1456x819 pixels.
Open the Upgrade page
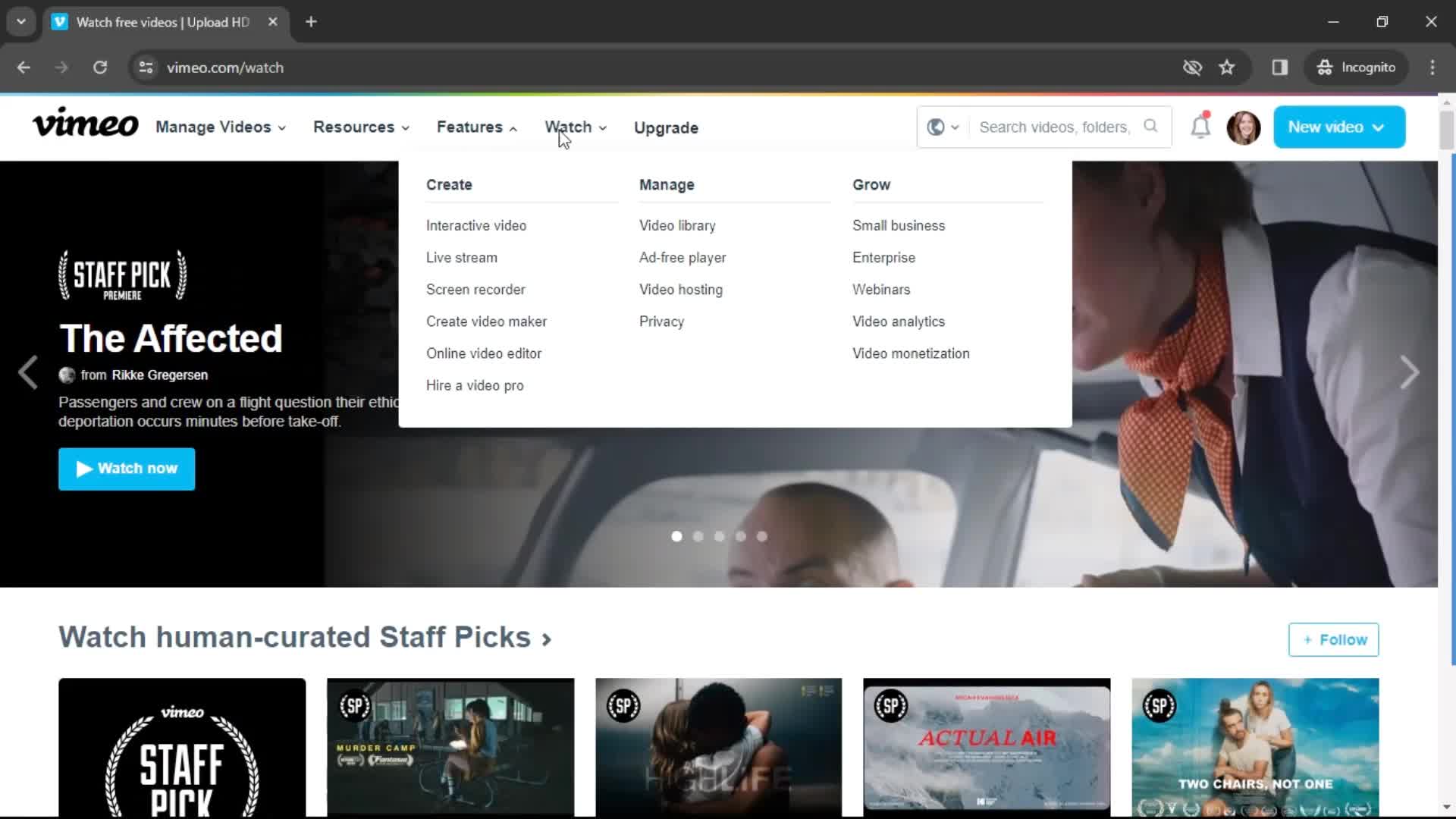tap(666, 127)
